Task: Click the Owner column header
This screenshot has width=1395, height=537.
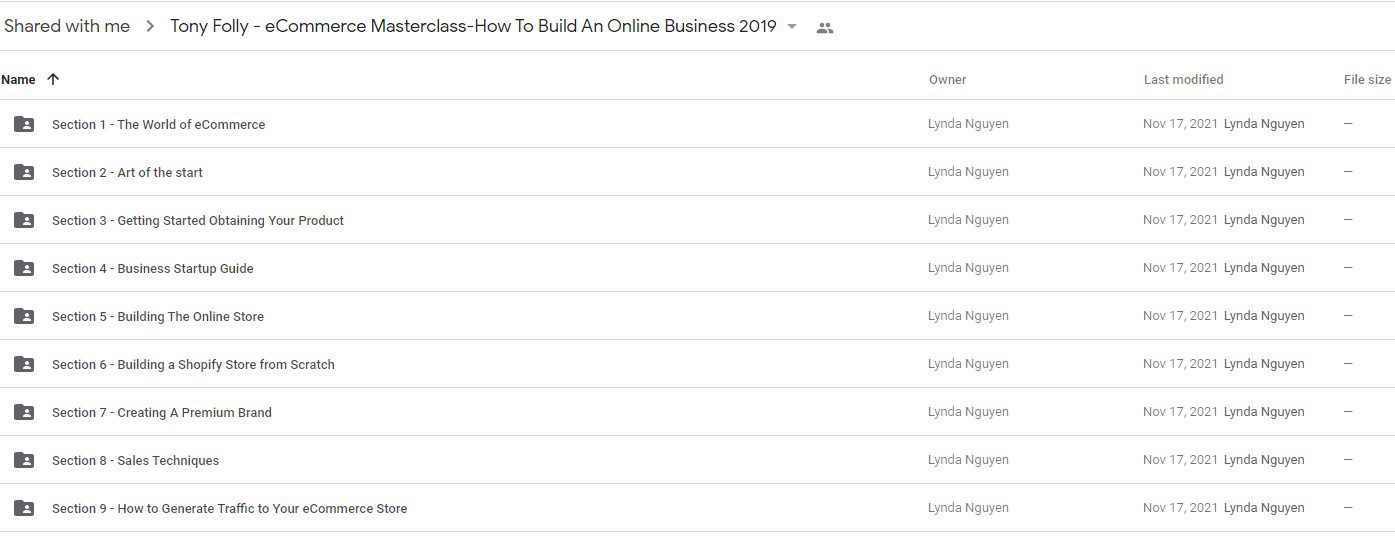Action: pos(947,79)
